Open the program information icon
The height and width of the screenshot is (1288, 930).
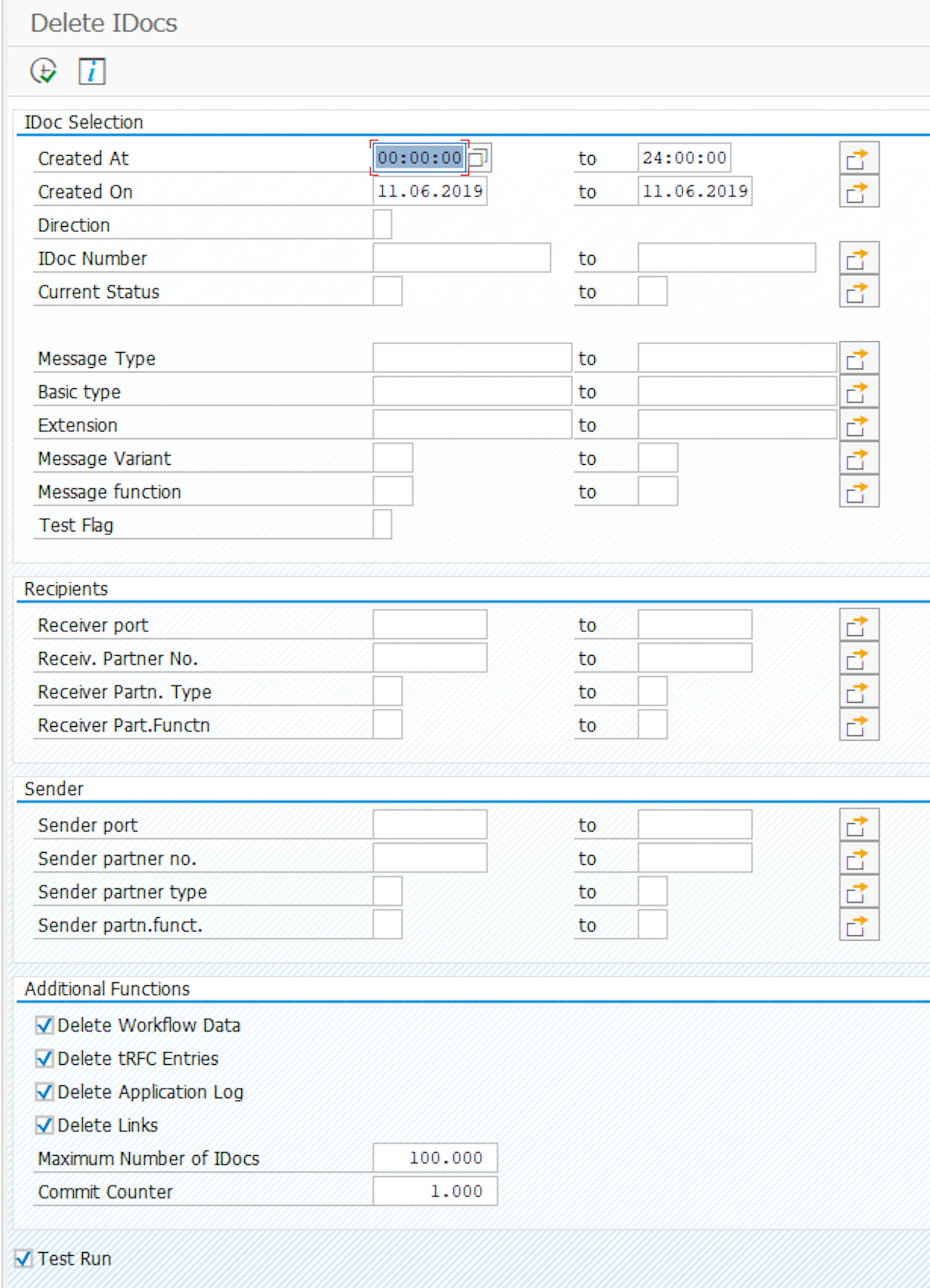click(92, 72)
